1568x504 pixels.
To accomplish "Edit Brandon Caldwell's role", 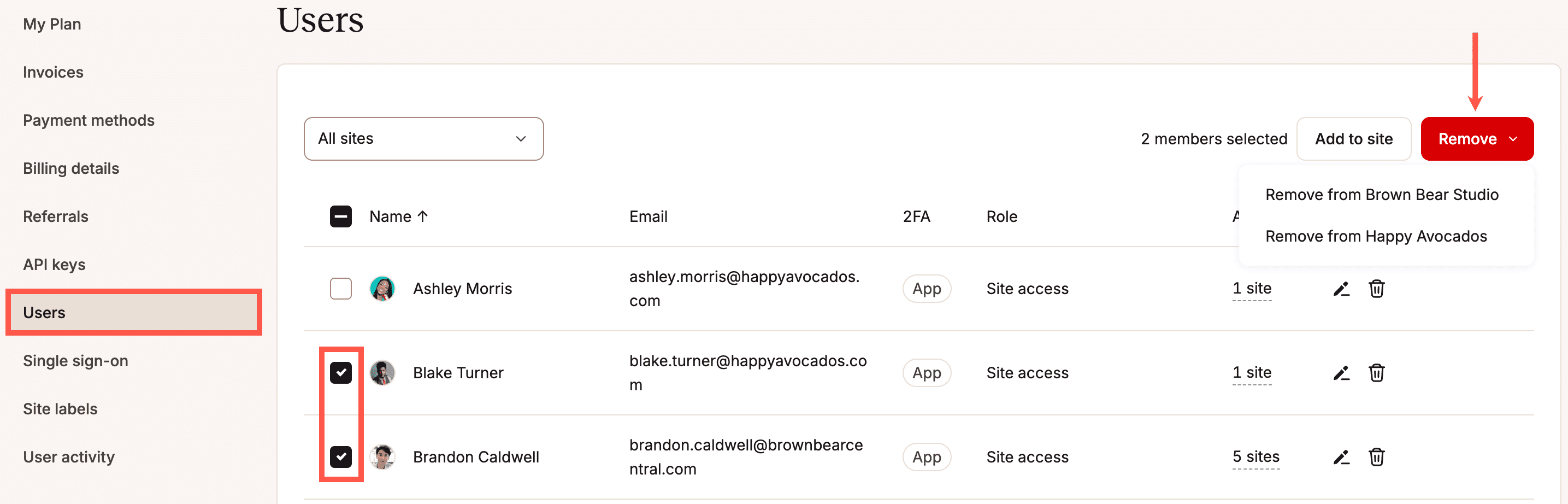I will [x=1342, y=456].
